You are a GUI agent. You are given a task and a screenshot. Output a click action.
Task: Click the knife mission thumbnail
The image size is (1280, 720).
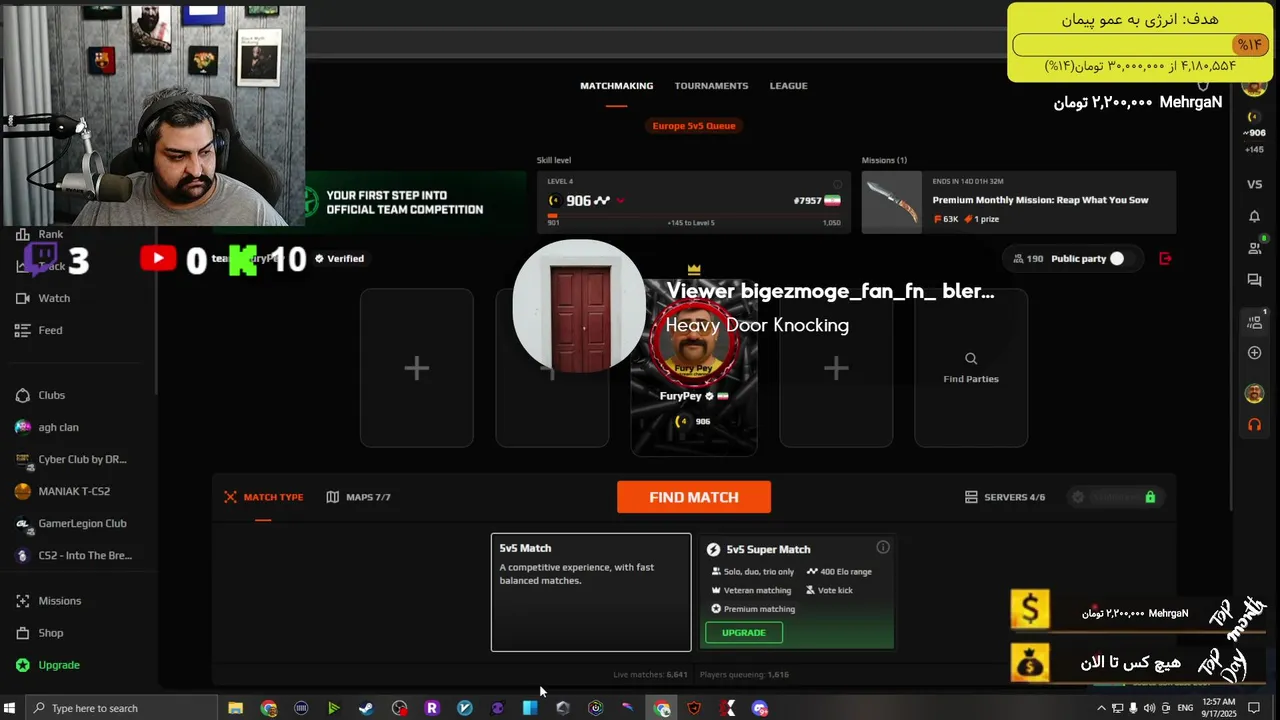pos(891,202)
